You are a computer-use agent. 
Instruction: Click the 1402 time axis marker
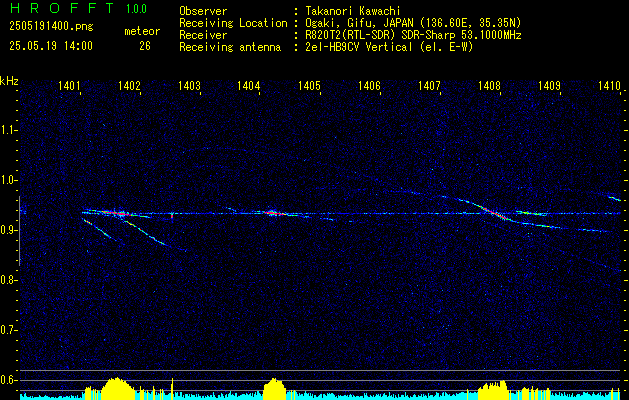click(130, 85)
